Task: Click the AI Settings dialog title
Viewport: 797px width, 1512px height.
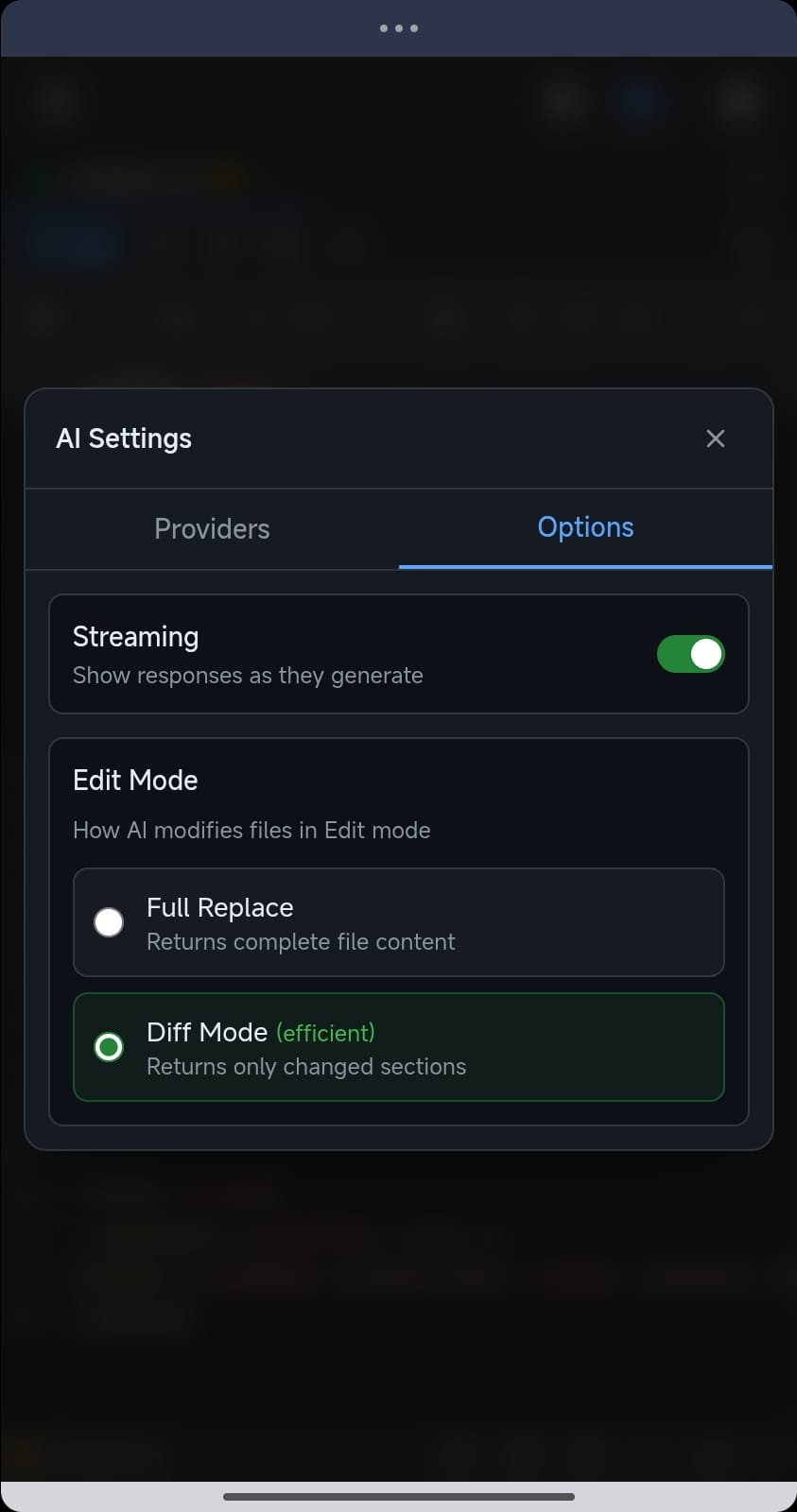Action: click(x=124, y=438)
